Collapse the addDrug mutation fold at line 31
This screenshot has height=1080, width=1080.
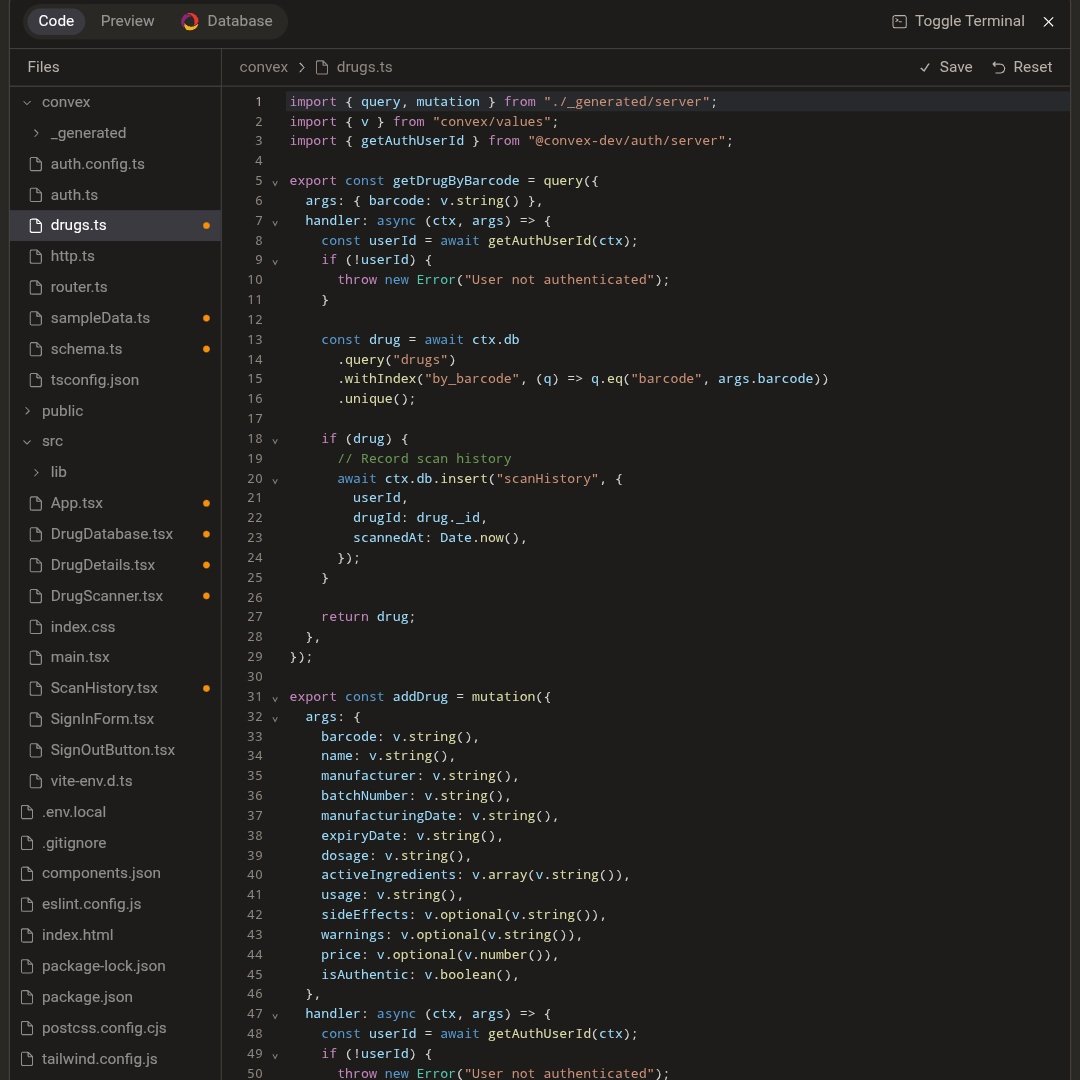click(275, 697)
